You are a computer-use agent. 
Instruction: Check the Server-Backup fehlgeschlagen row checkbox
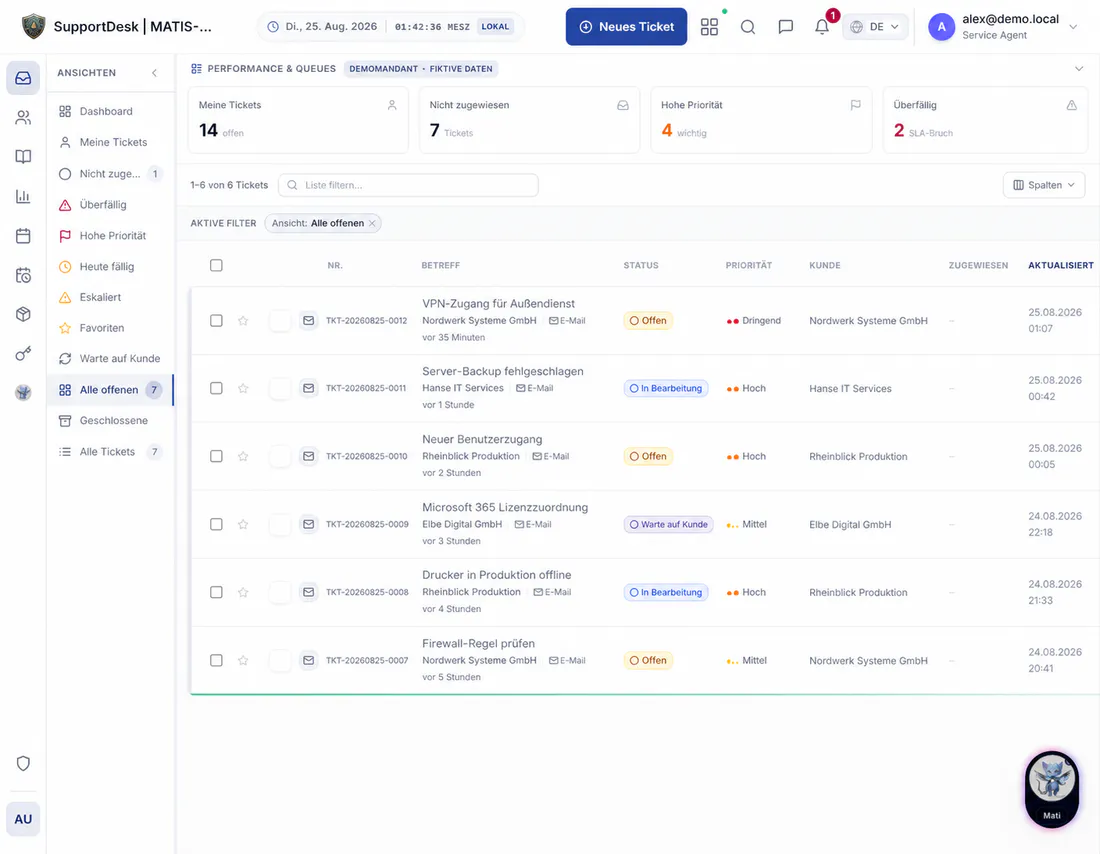coord(216,388)
